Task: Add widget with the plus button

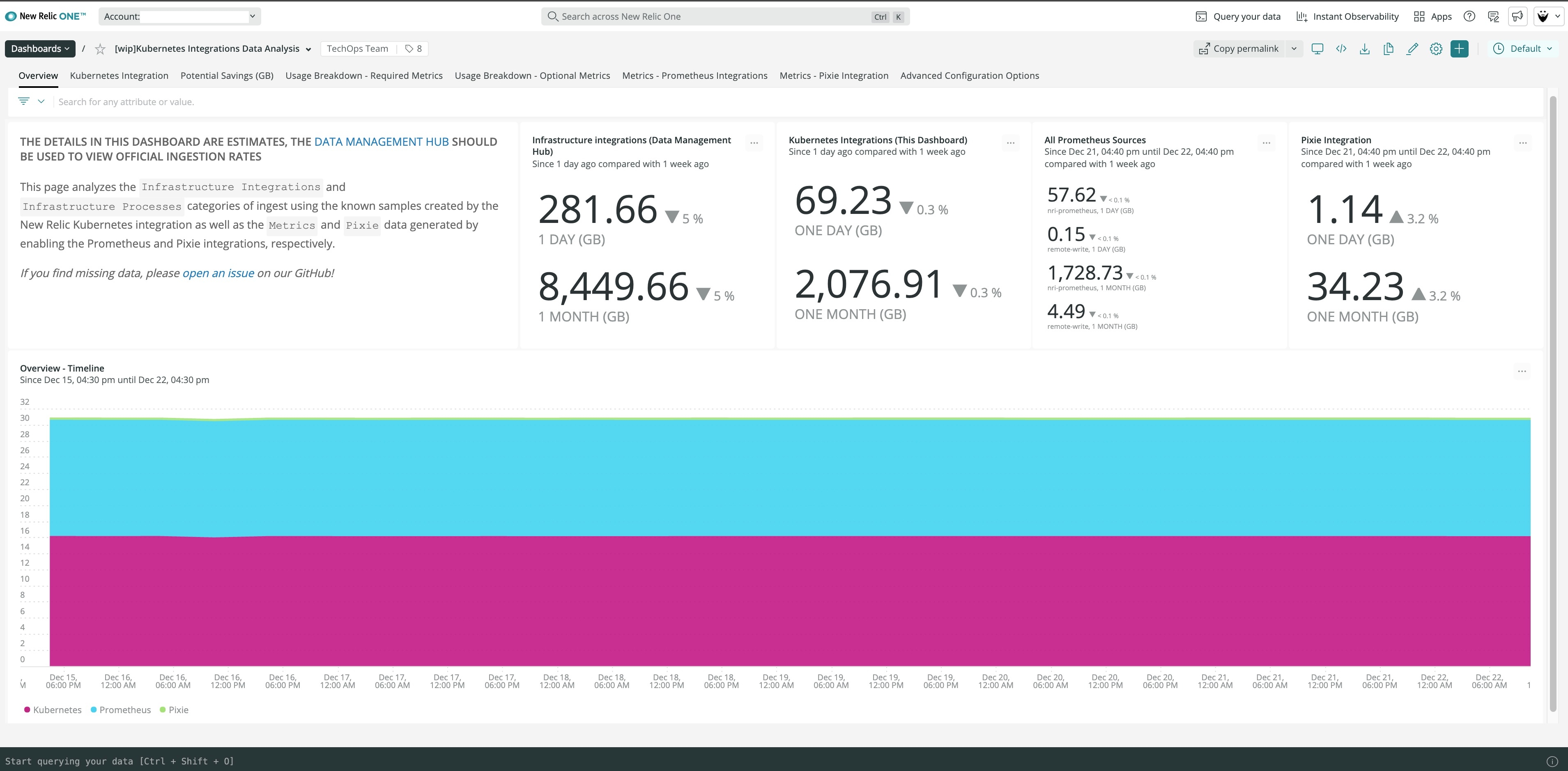Action: pos(1460,49)
